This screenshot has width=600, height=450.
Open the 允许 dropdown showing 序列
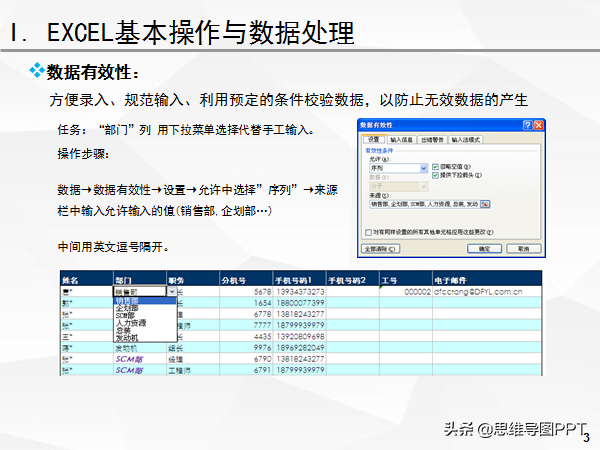pyautogui.click(x=398, y=168)
